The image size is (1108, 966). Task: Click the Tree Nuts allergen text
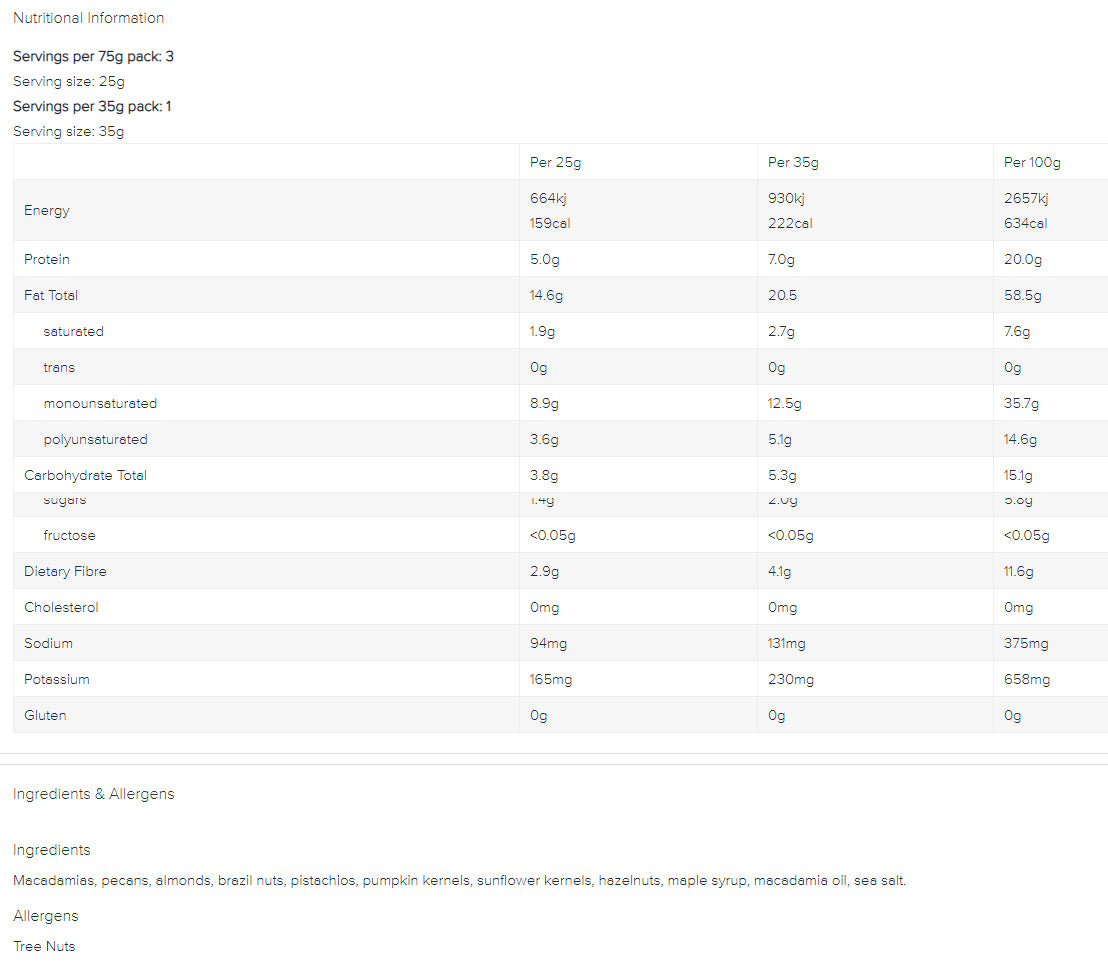[44, 946]
